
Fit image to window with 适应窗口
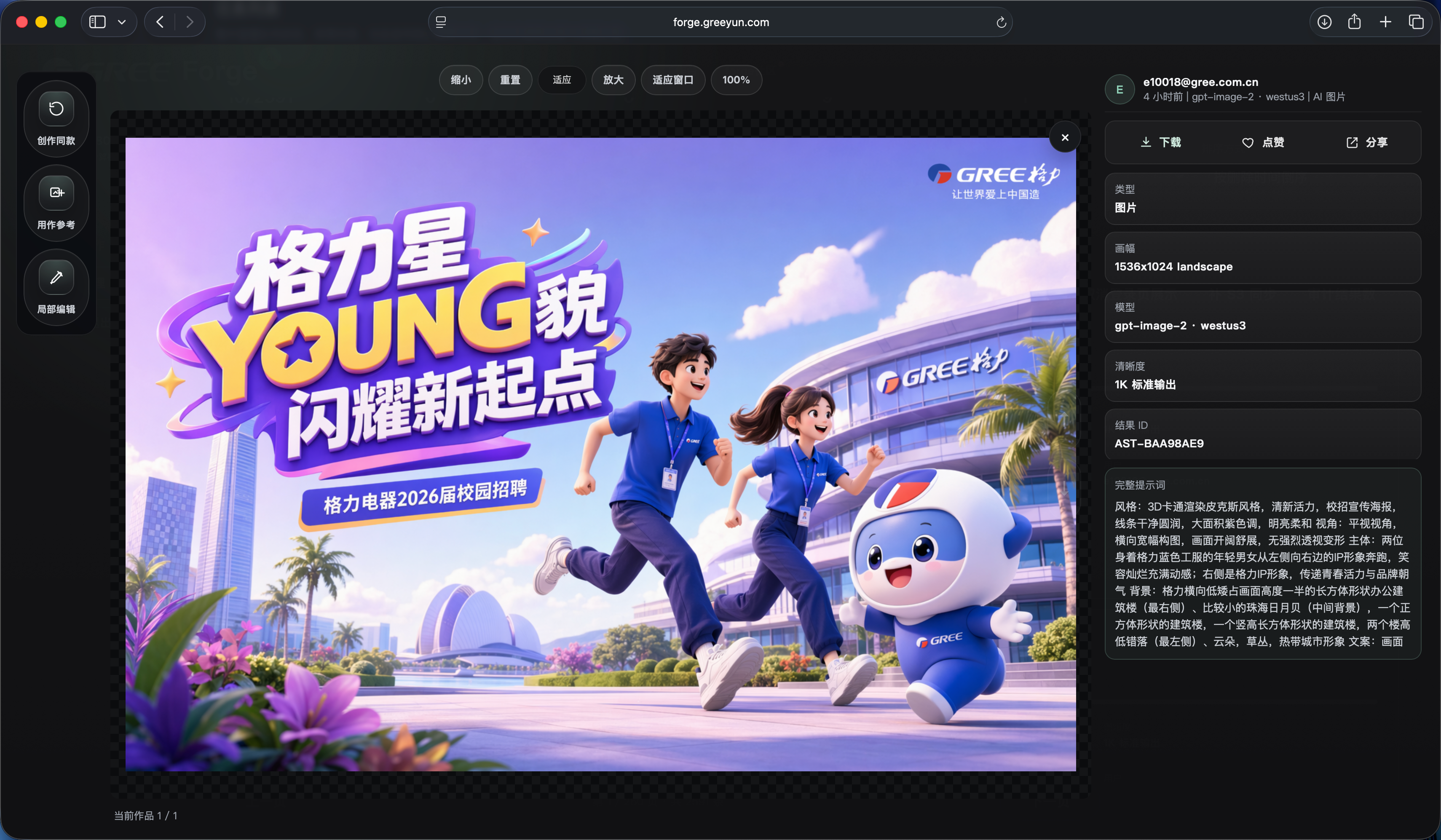[673, 80]
